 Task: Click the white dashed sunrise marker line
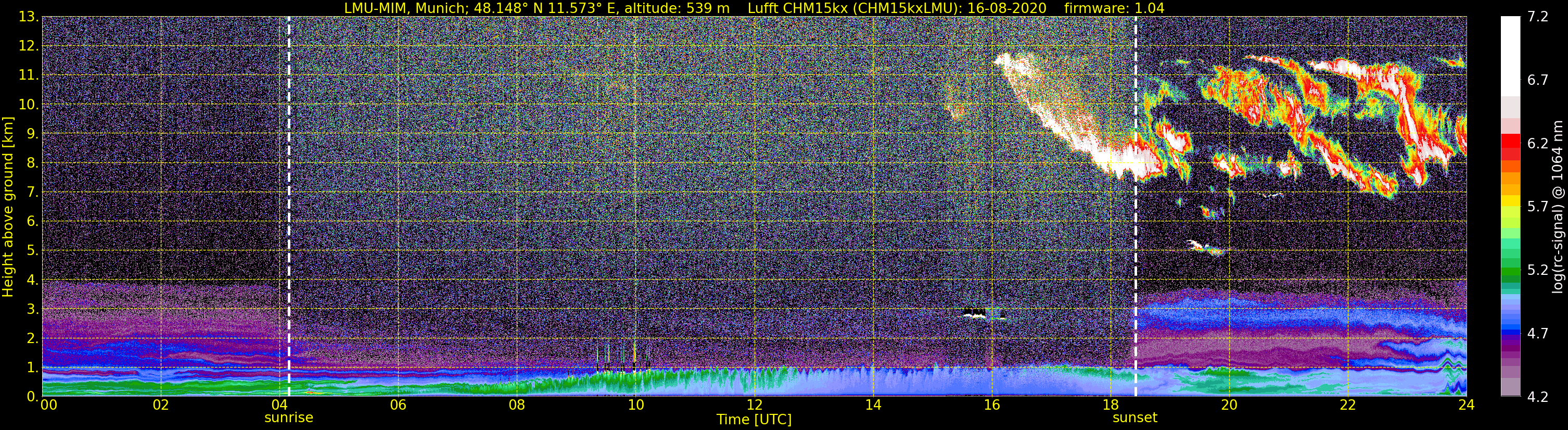pyautogui.click(x=288, y=207)
